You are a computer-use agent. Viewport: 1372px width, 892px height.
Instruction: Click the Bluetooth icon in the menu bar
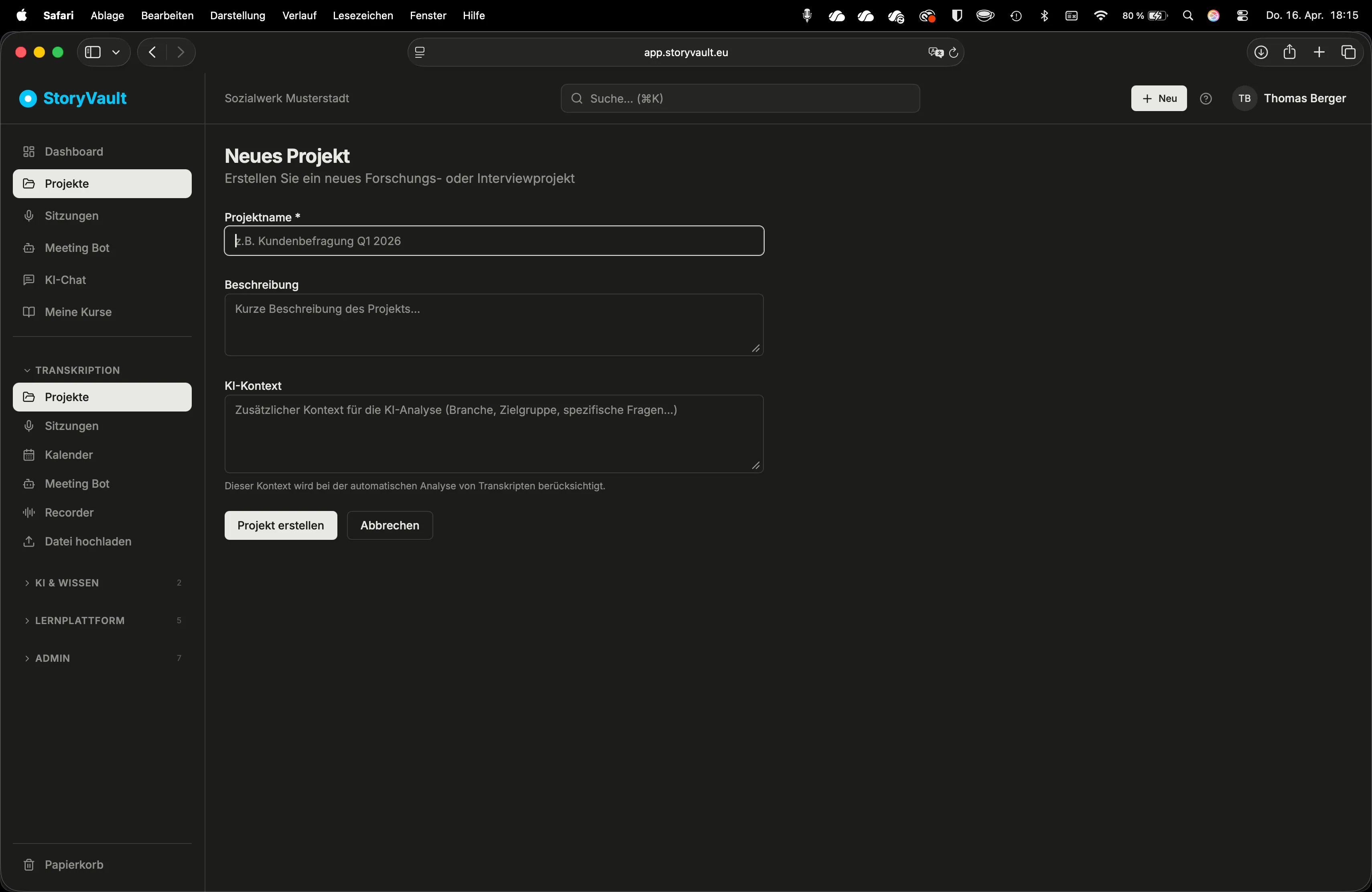[1044, 16]
